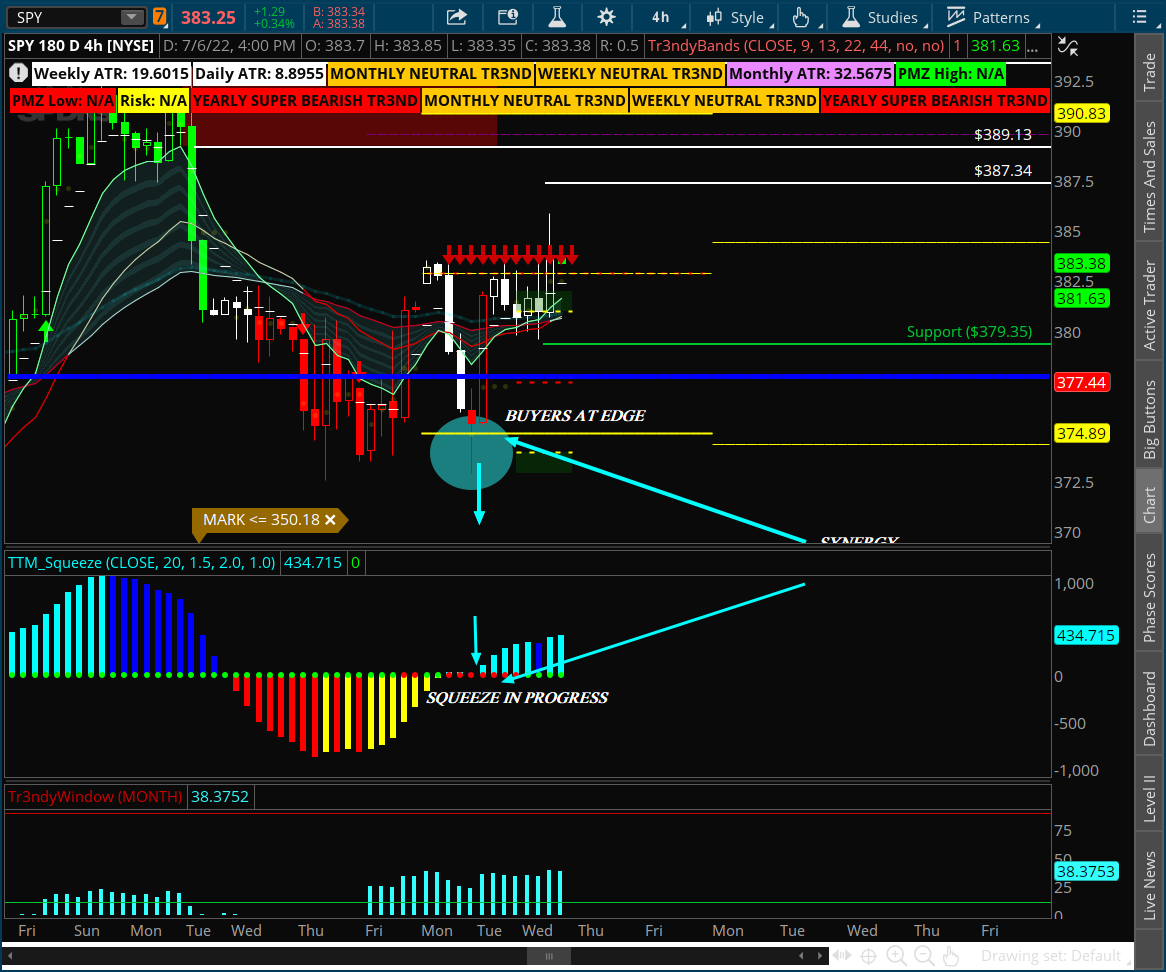This screenshot has height=972, width=1166.
Task: Click the 434.715 squeeze value bubble
Action: coord(1086,635)
